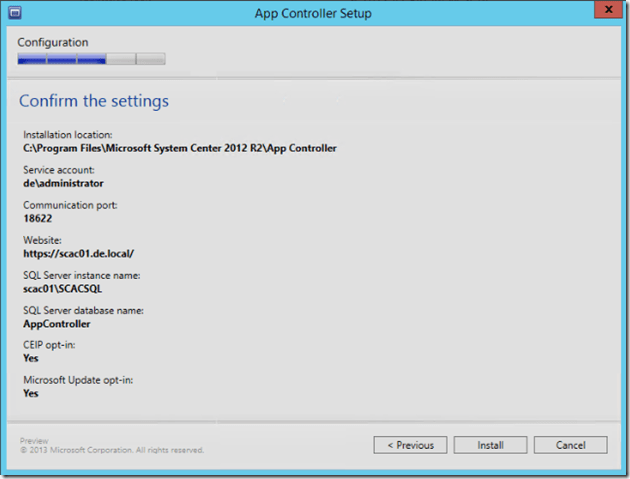Click the Configuration step label
The width and height of the screenshot is (630, 479).
[53, 43]
